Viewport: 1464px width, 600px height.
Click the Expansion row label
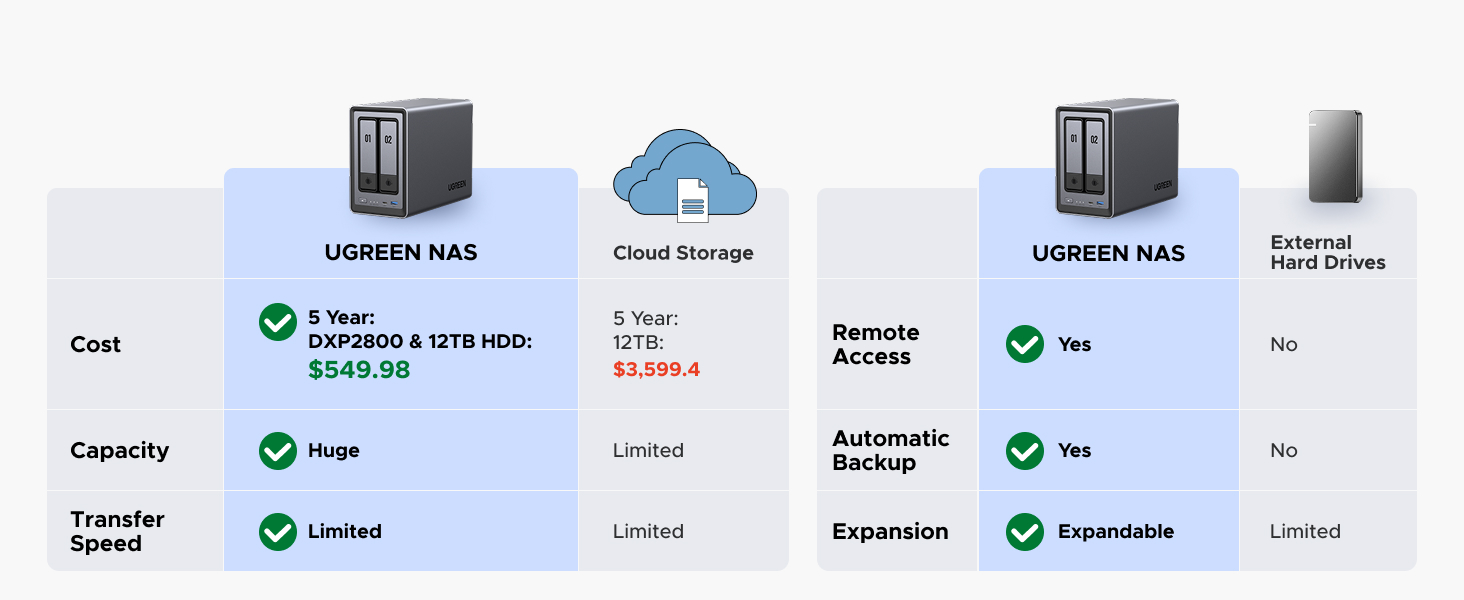[x=890, y=532]
